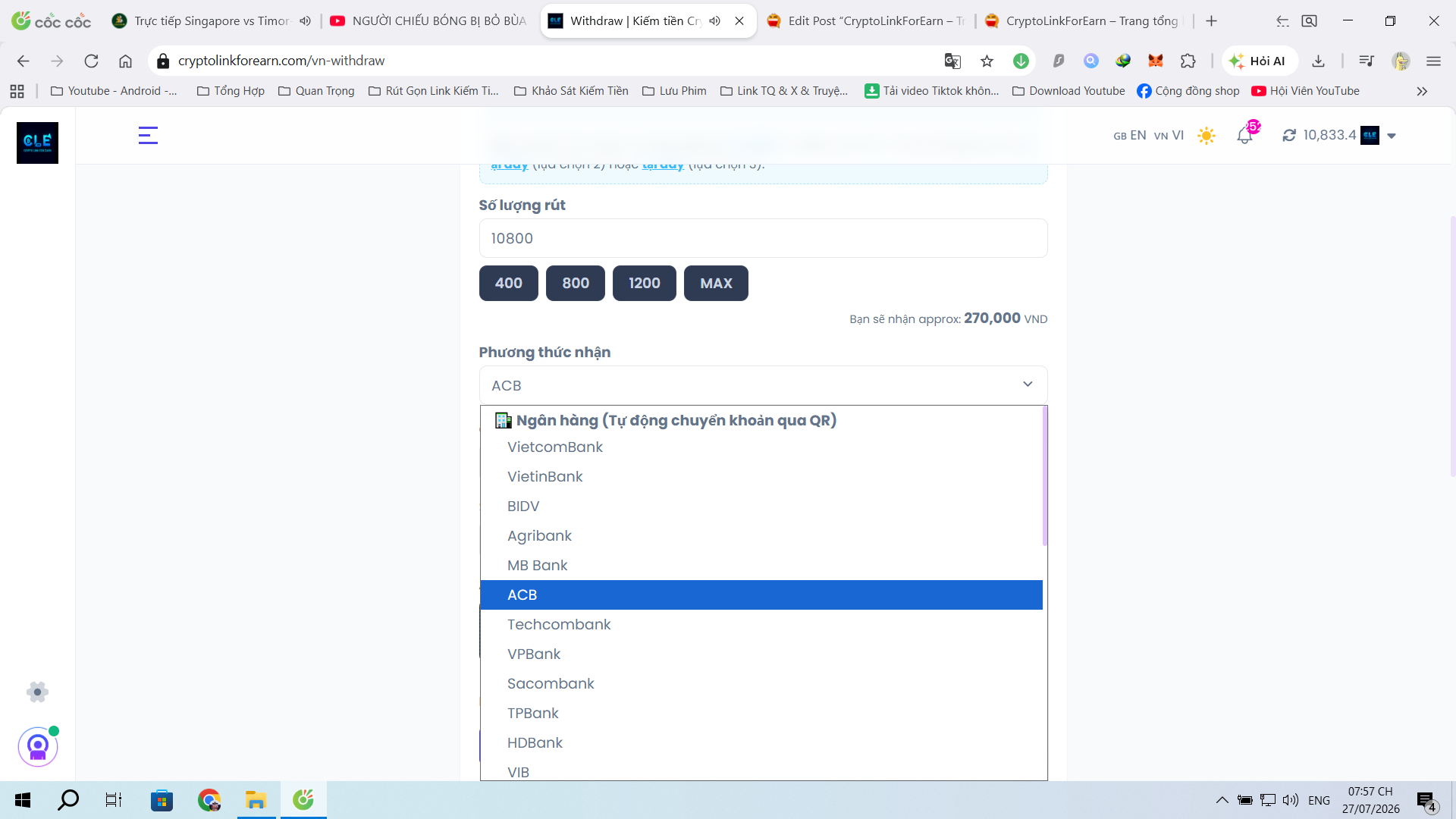Expand the account dropdown arrow

pyautogui.click(x=1392, y=136)
